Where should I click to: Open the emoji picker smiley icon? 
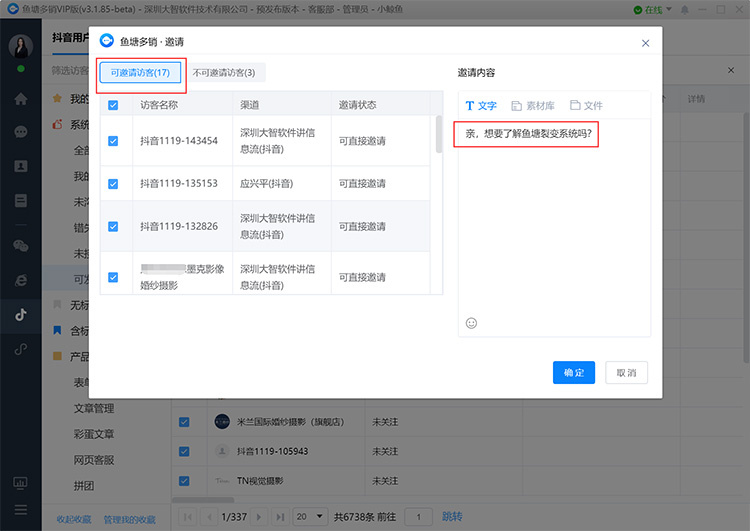tap(471, 323)
